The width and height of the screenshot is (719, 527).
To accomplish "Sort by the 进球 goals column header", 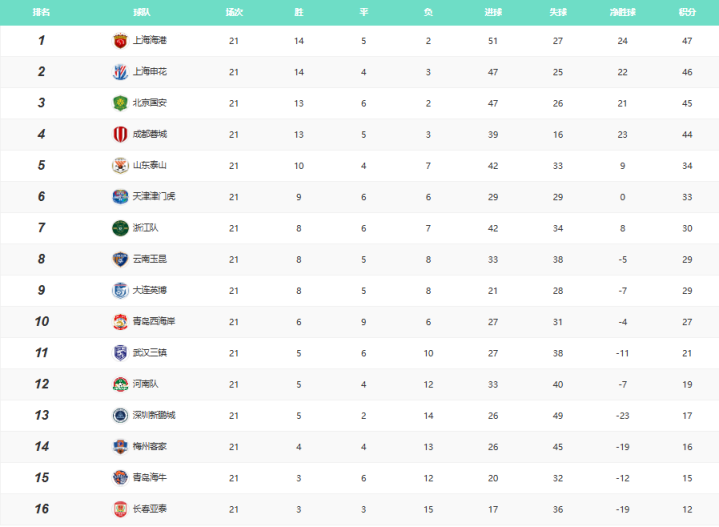I will 493,12.
